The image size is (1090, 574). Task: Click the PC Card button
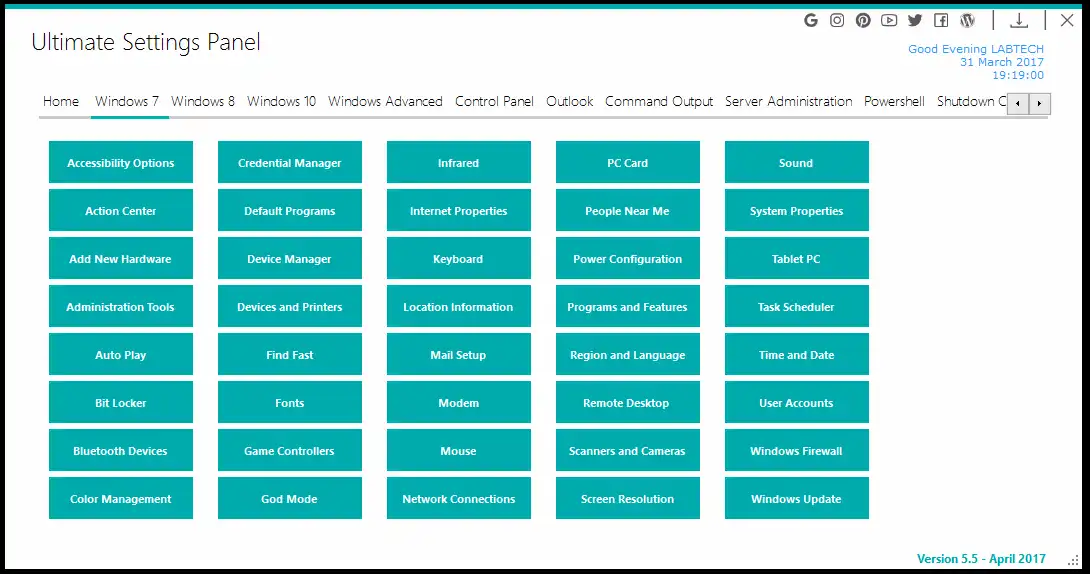point(628,163)
